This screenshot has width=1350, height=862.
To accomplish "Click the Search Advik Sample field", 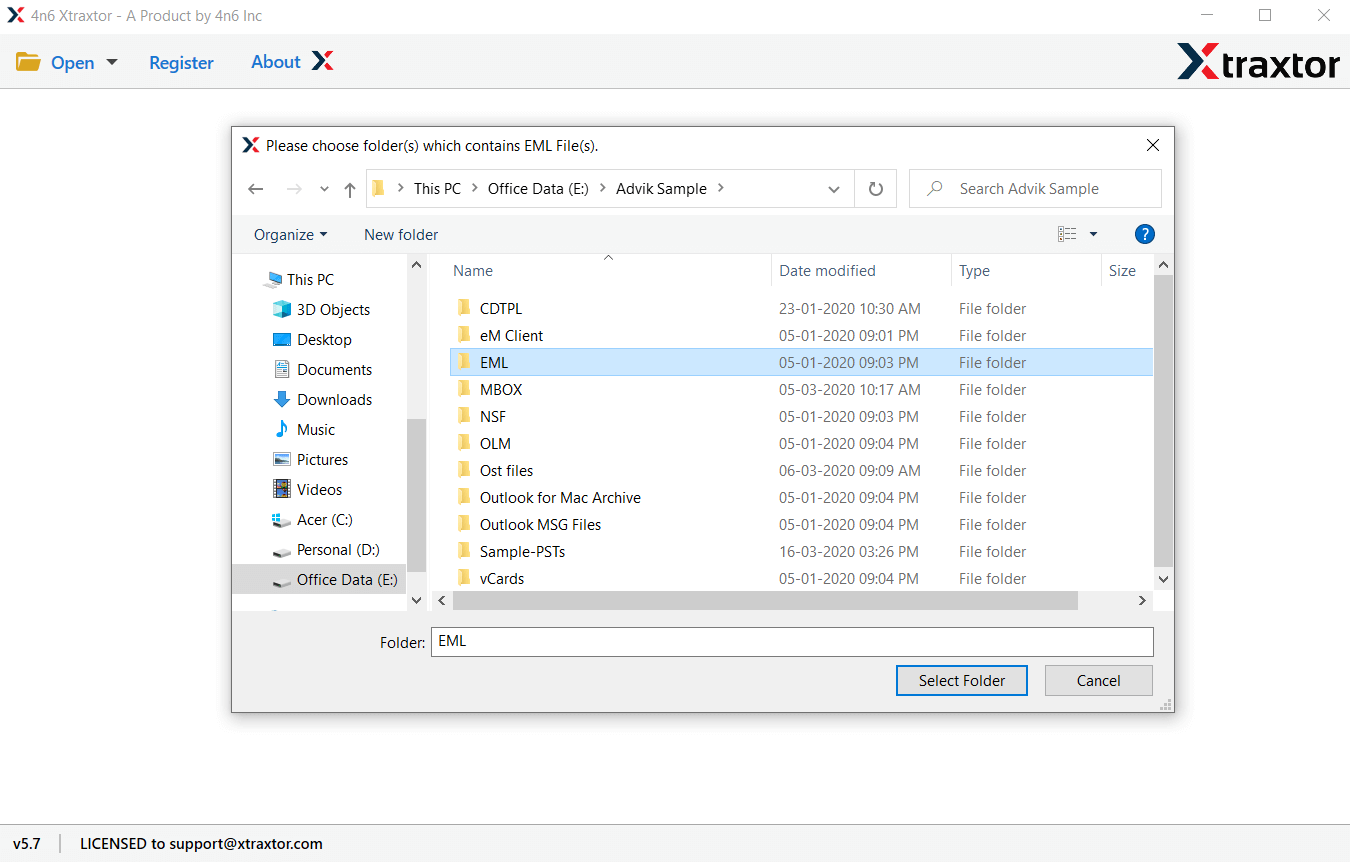I will pyautogui.click(x=1035, y=188).
